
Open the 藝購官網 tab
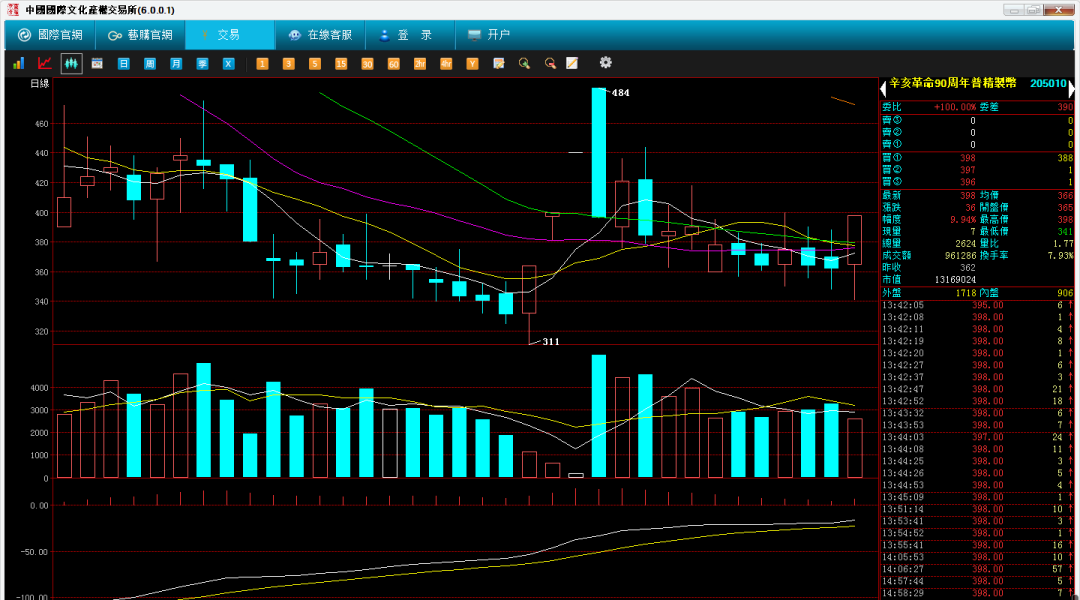click(140, 34)
